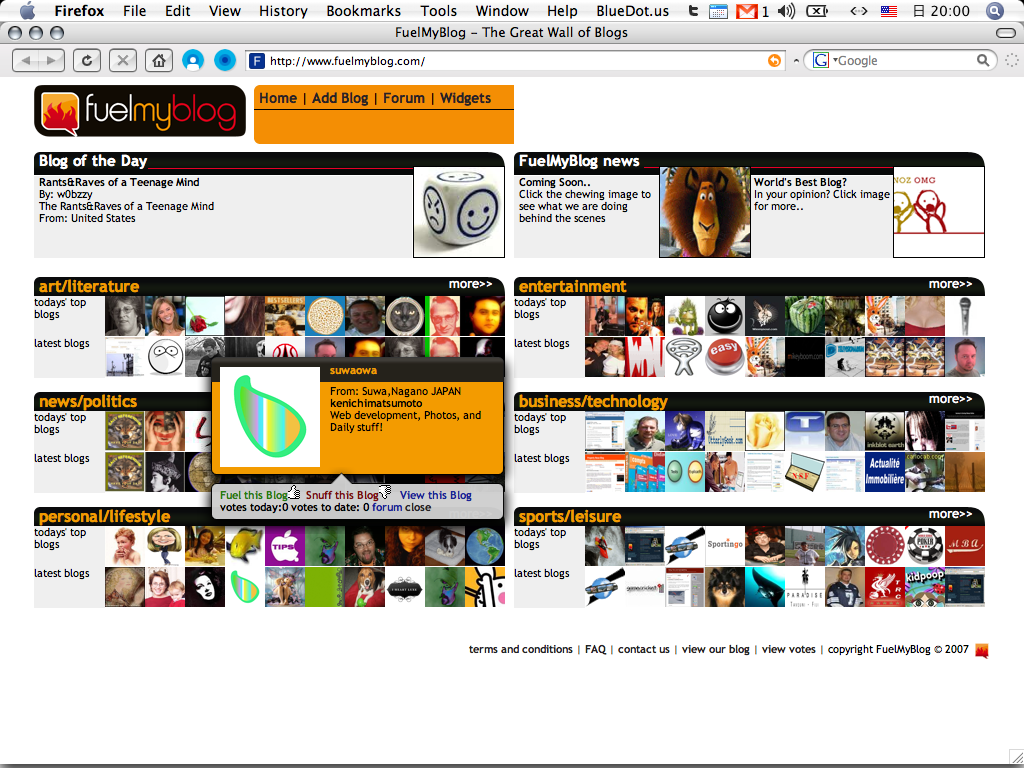Viewport: 1024px width, 768px height.
Task: Show more business/technology blogs
Action: [x=950, y=399]
